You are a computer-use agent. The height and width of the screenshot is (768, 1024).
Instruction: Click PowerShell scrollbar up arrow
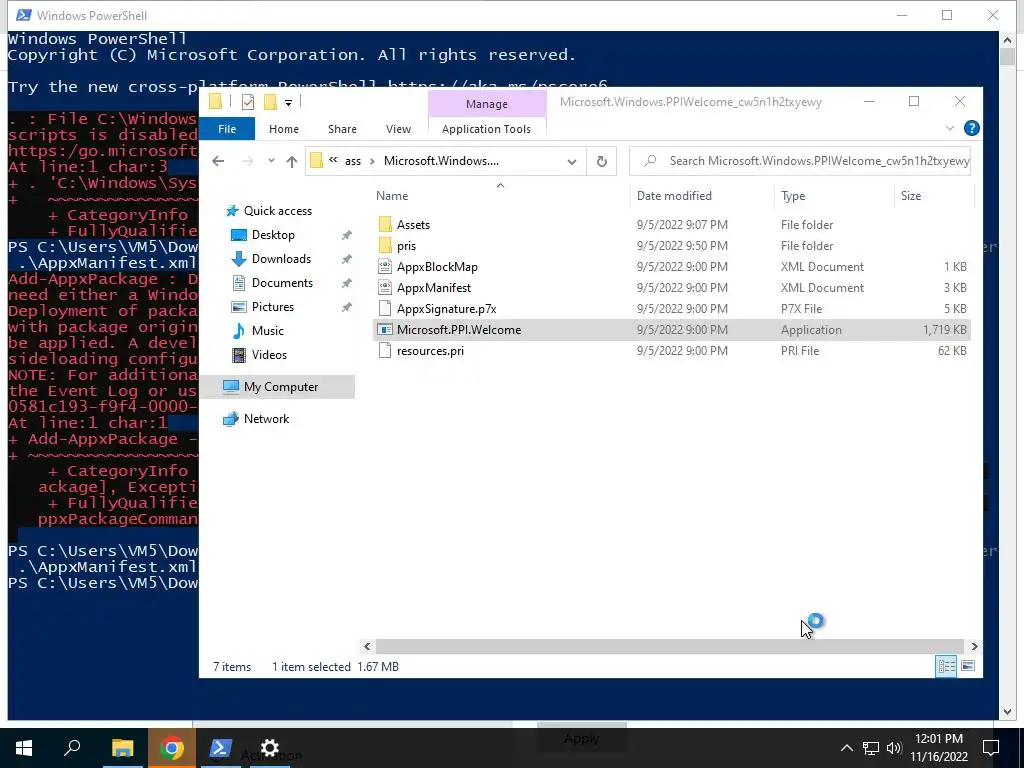tap(1007, 39)
